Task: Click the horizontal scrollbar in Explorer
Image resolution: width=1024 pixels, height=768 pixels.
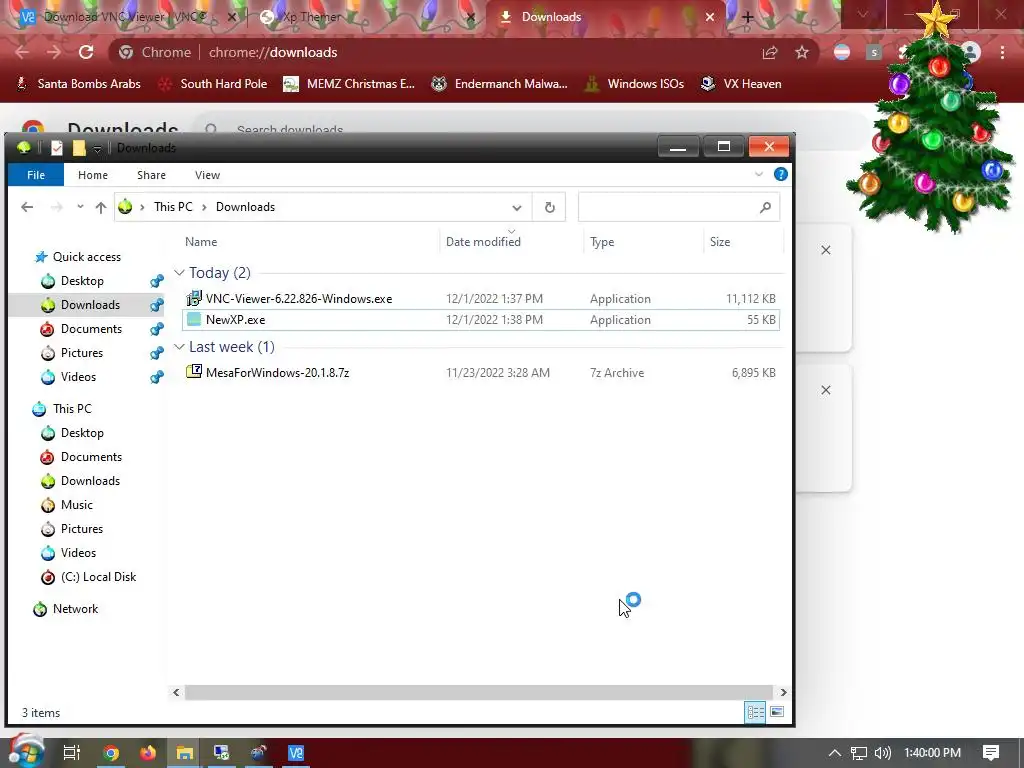Action: pyautogui.click(x=478, y=692)
